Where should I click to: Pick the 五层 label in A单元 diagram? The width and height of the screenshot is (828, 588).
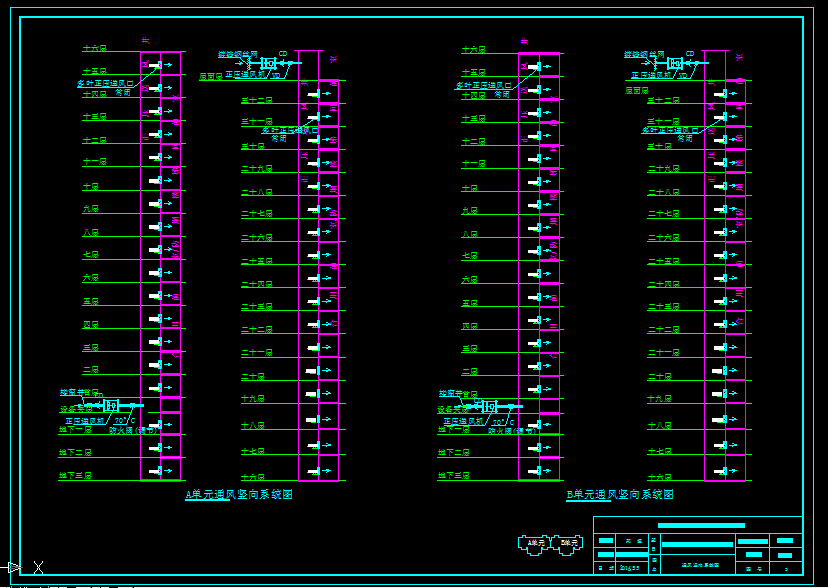[x=91, y=301]
